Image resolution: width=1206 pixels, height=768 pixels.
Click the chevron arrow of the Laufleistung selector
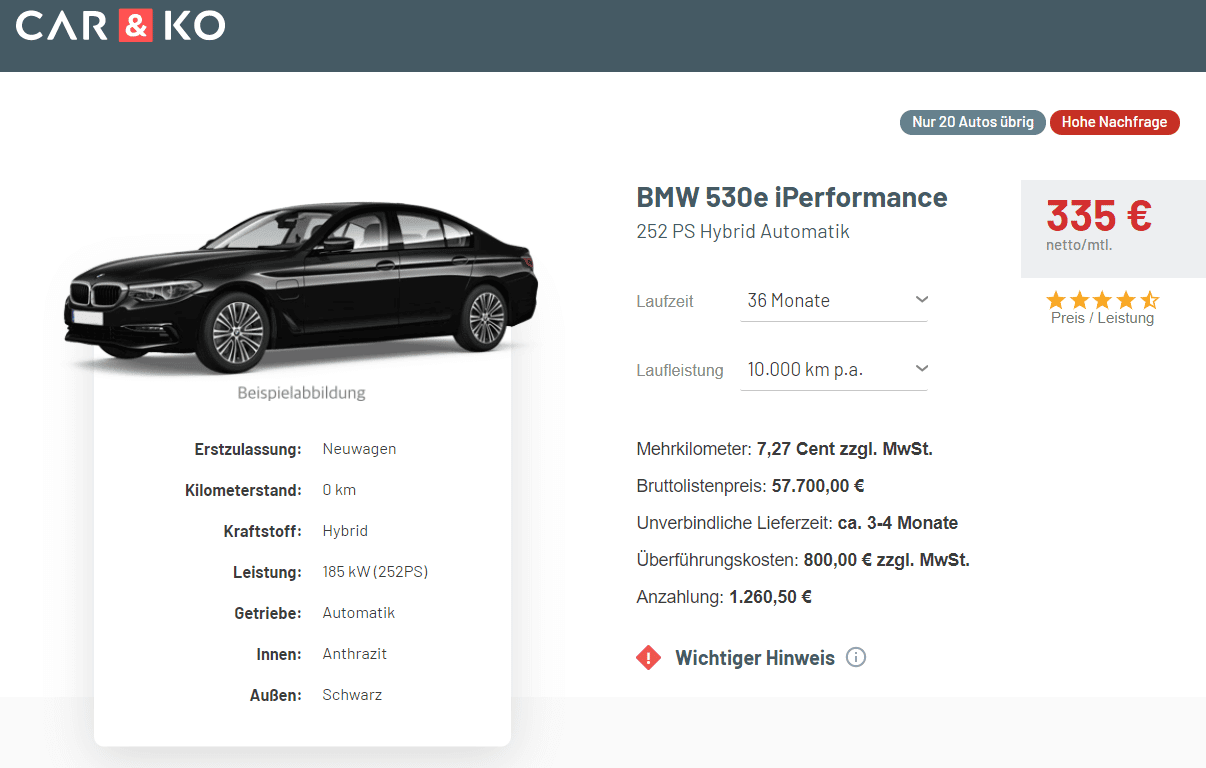922,368
